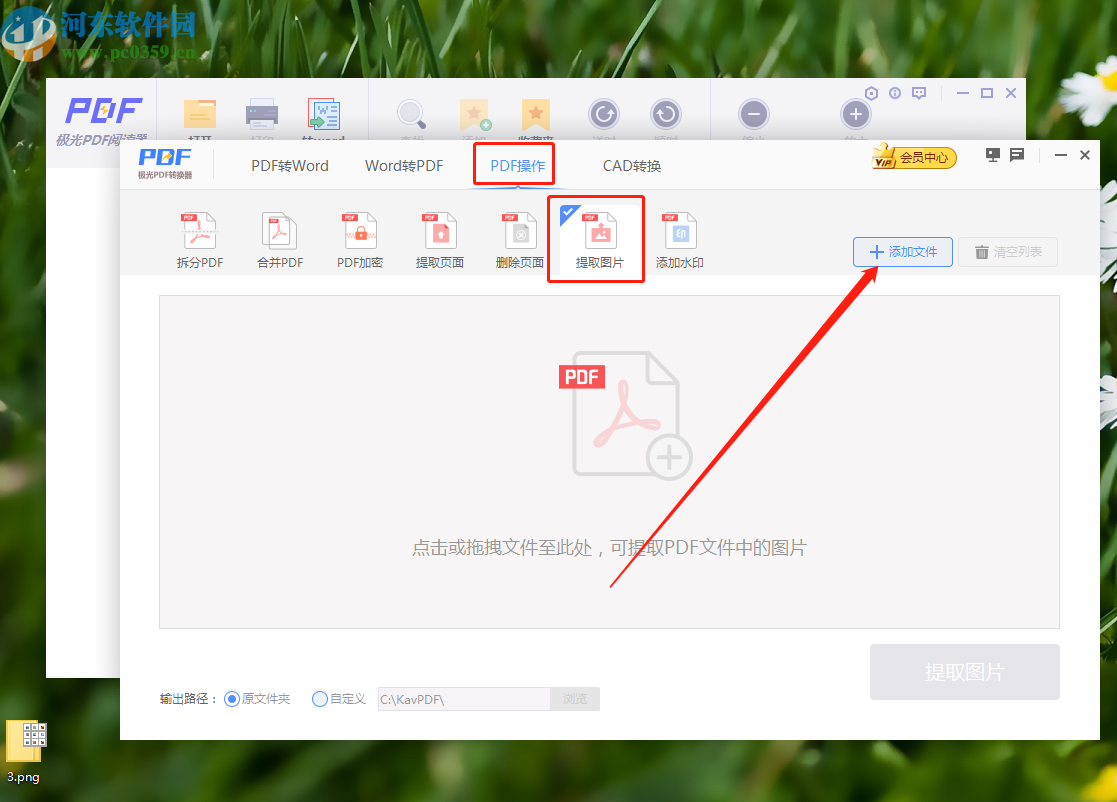The width and height of the screenshot is (1117, 802).
Task: Click the 打开 open file icon in reader toolbar
Action: tap(199, 115)
